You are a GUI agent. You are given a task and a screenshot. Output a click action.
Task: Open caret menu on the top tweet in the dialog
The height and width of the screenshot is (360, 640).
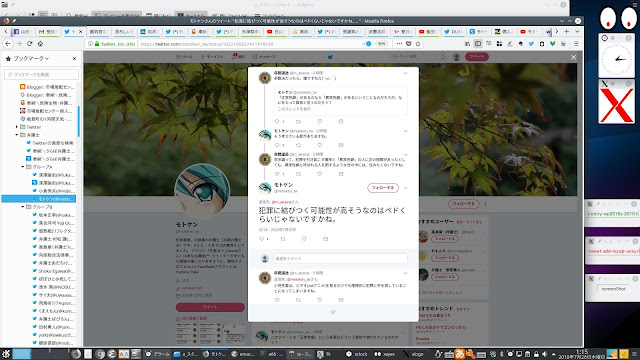[x=405, y=73]
